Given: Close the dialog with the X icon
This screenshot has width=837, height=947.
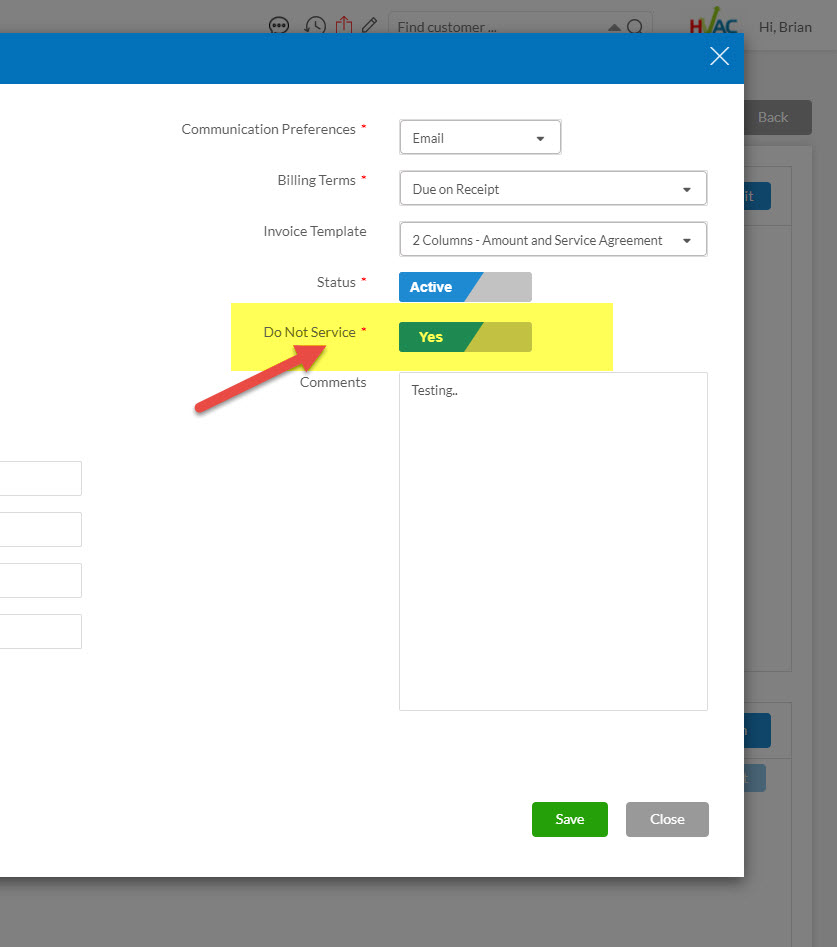Looking at the screenshot, I should [x=719, y=56].
